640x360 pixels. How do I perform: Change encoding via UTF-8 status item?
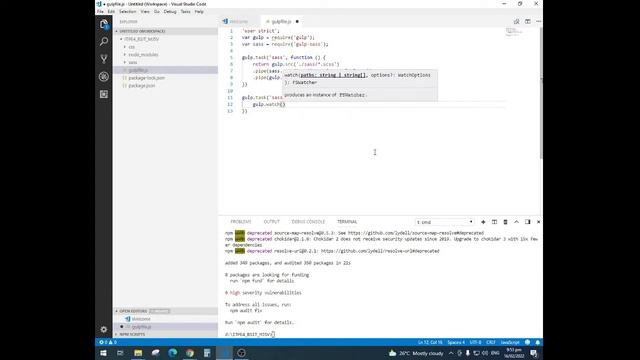[x=476, y=342]
